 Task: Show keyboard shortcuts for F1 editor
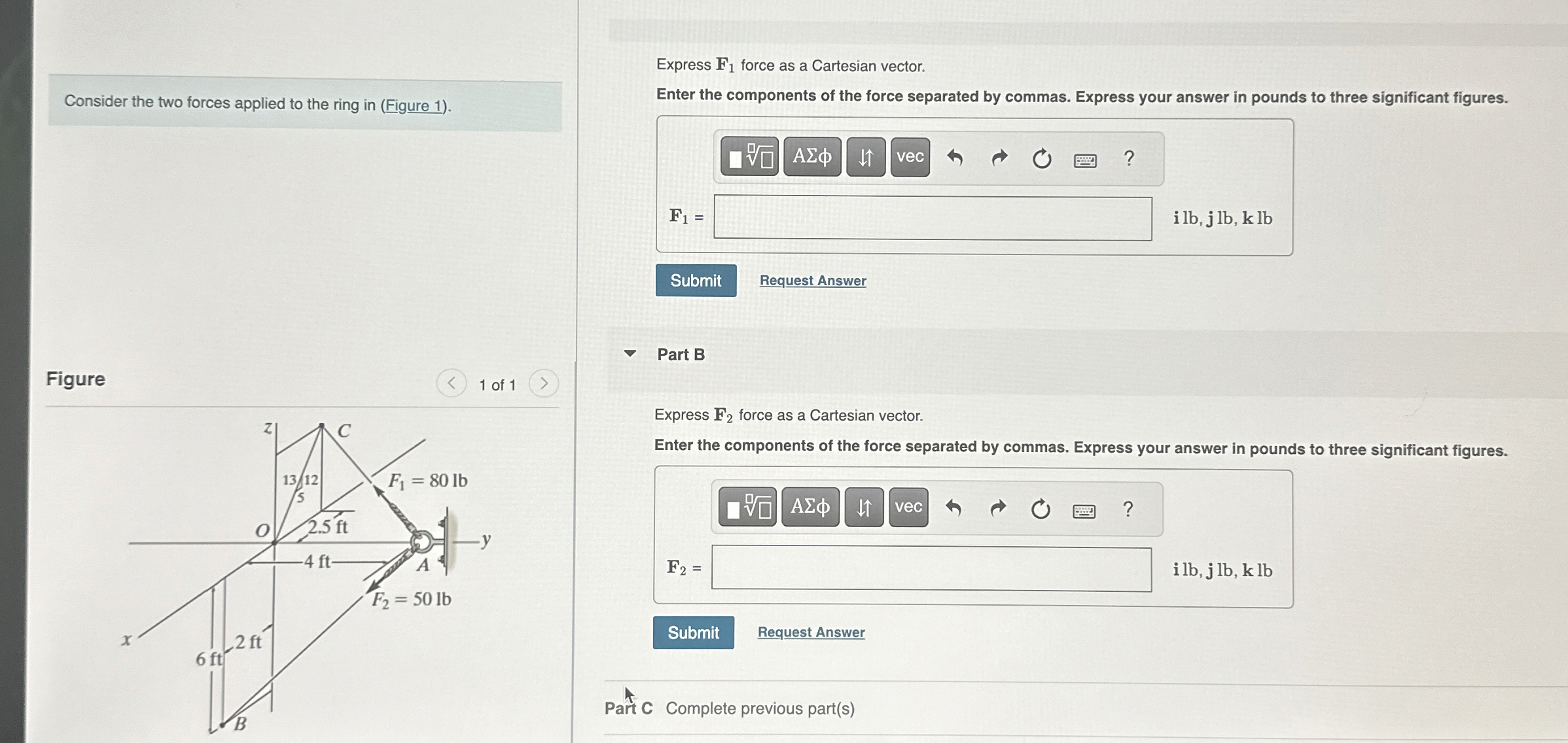[1085, 160]
